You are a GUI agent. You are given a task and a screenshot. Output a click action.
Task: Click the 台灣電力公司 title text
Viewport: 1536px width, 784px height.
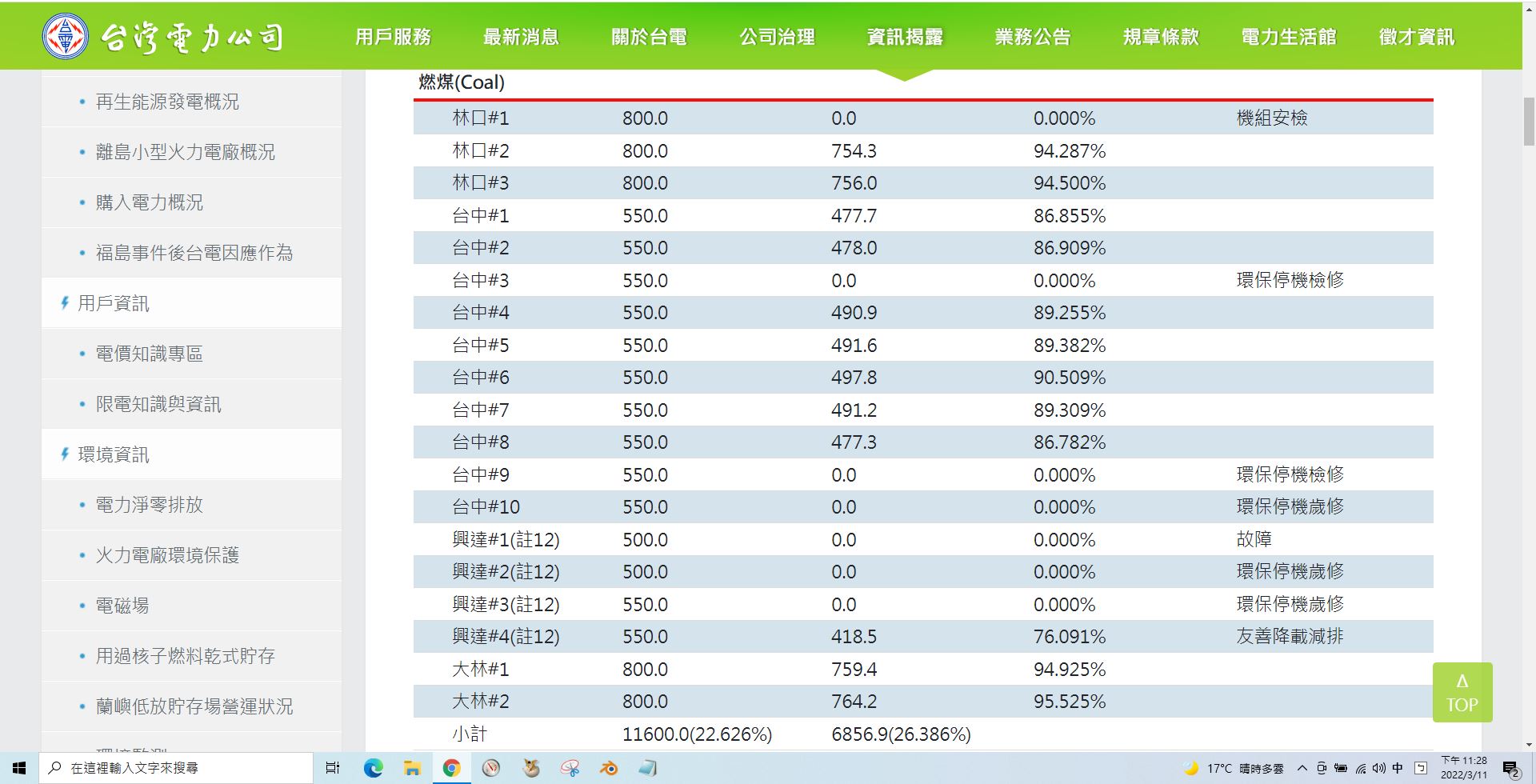[192, 37]
